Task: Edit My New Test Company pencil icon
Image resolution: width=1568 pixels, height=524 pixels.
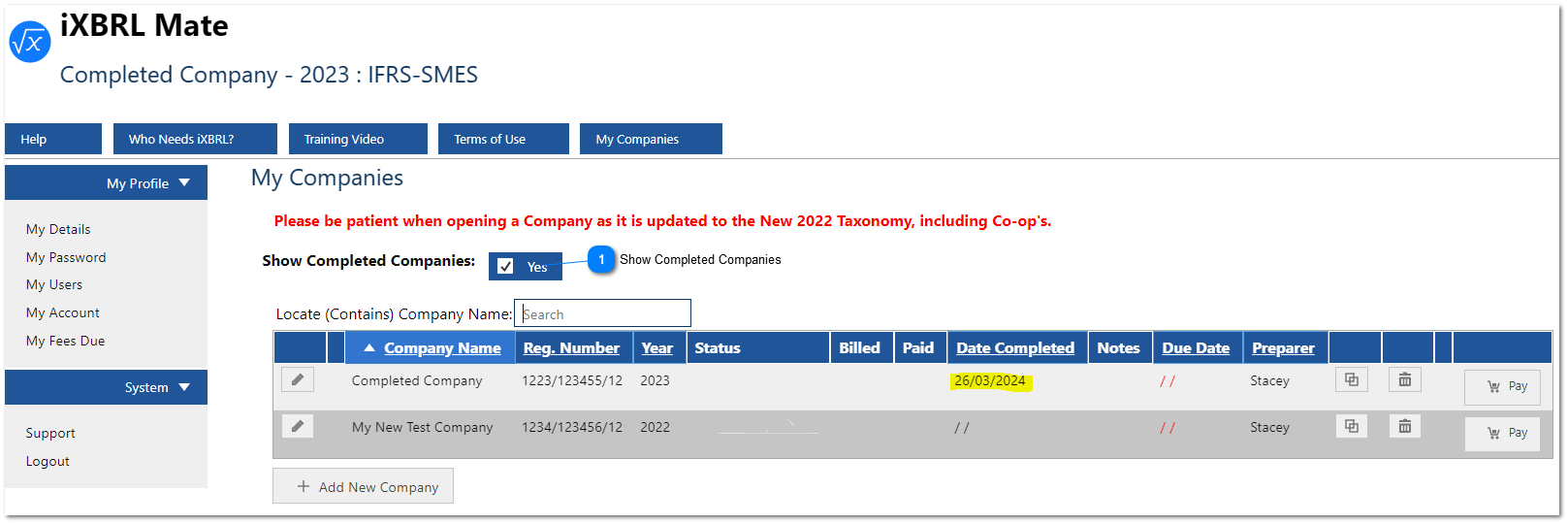Action: point(298,426)
